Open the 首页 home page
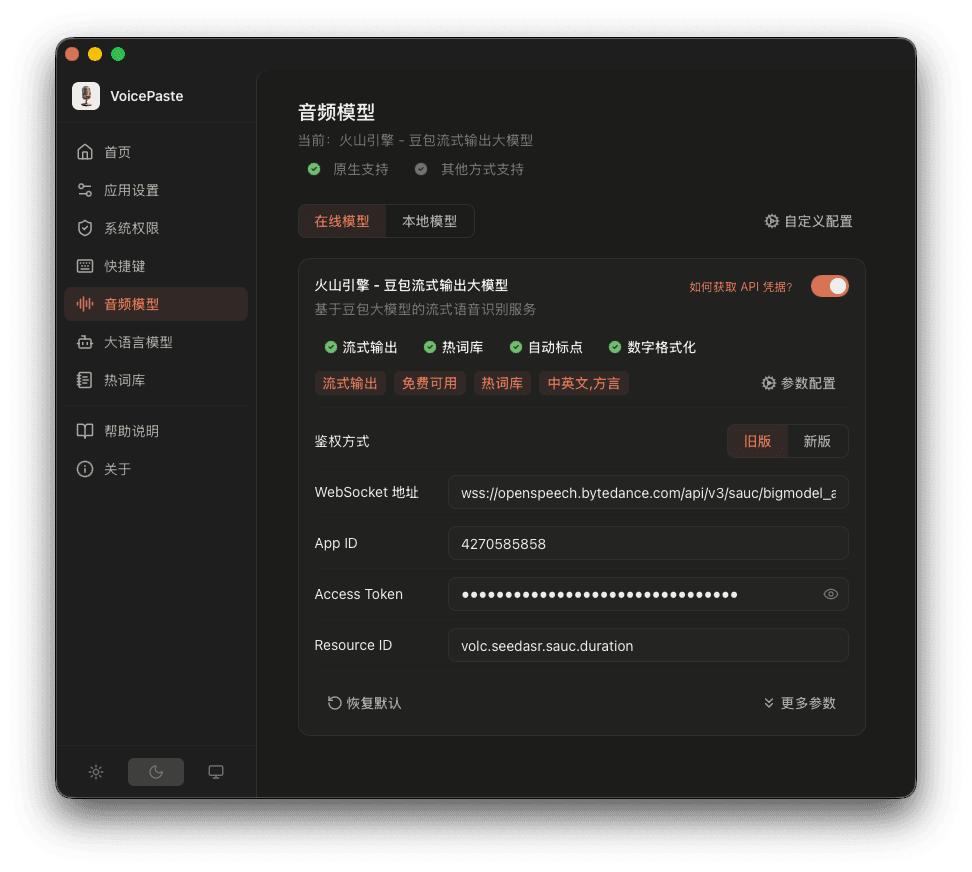The image size is (972, 872). click(x=156, y=152)
